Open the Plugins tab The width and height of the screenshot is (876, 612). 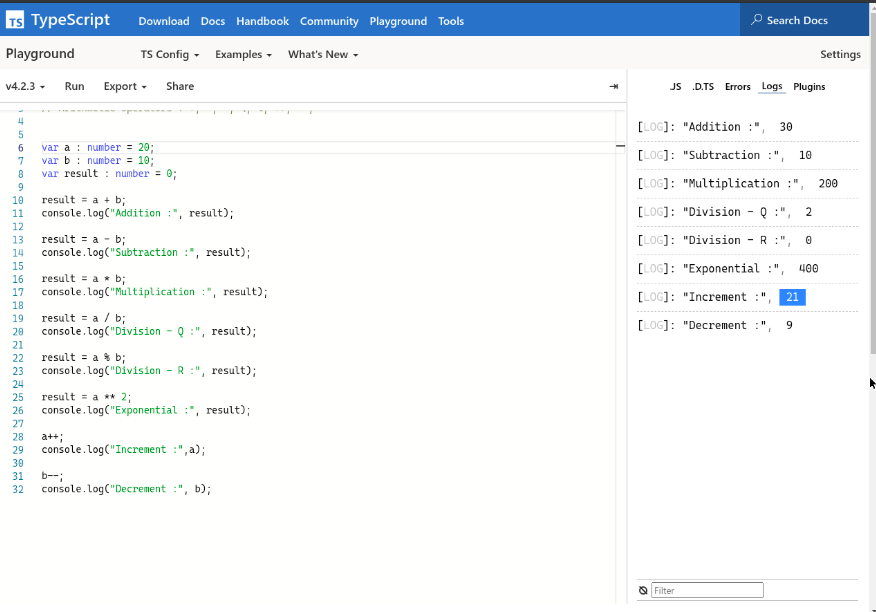[x=809, y=86]
